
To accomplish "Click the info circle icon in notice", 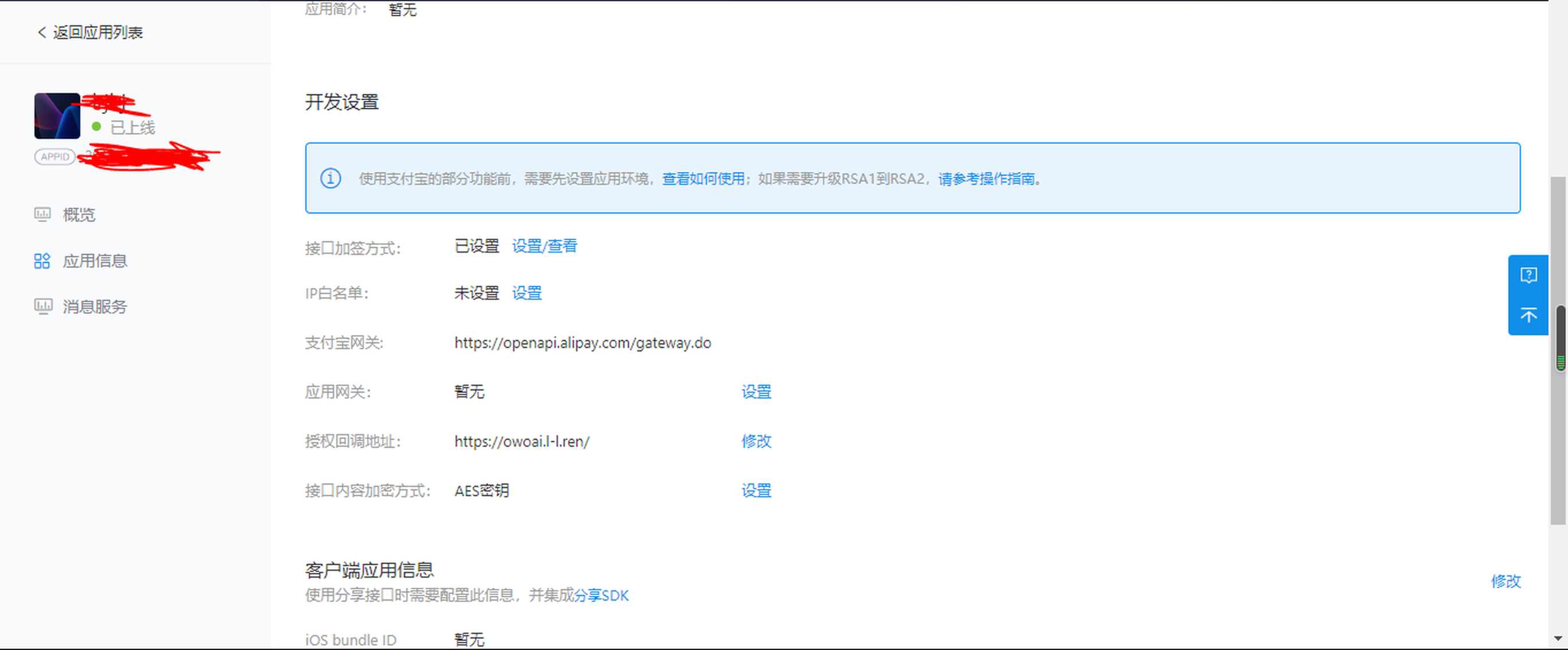I will pos(331,179).
